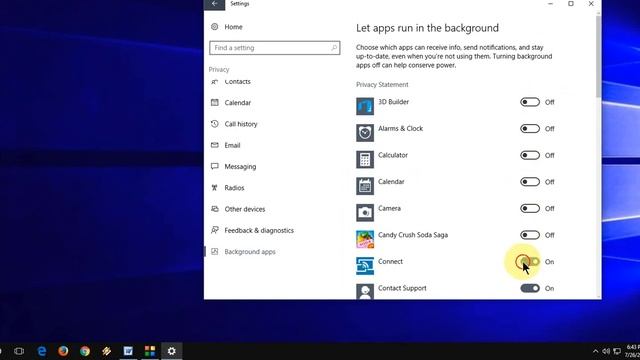Open Radios privacy settings
The width and height of the screenshot is (640, 360).
point(234,188)
